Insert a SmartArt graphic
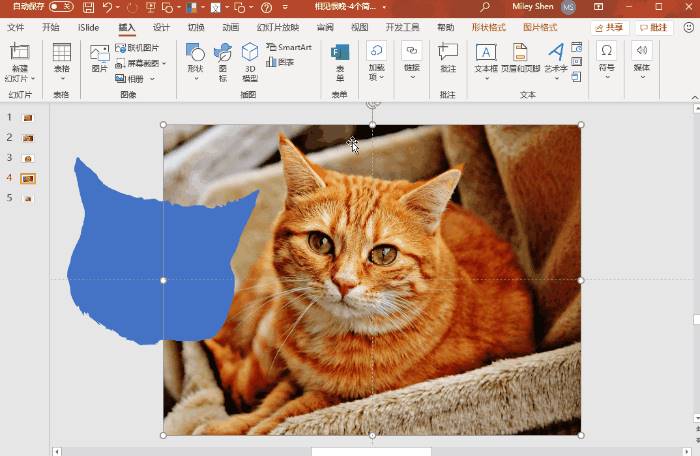This screenshot has height=456, width=700. click(x=288, y=47)
